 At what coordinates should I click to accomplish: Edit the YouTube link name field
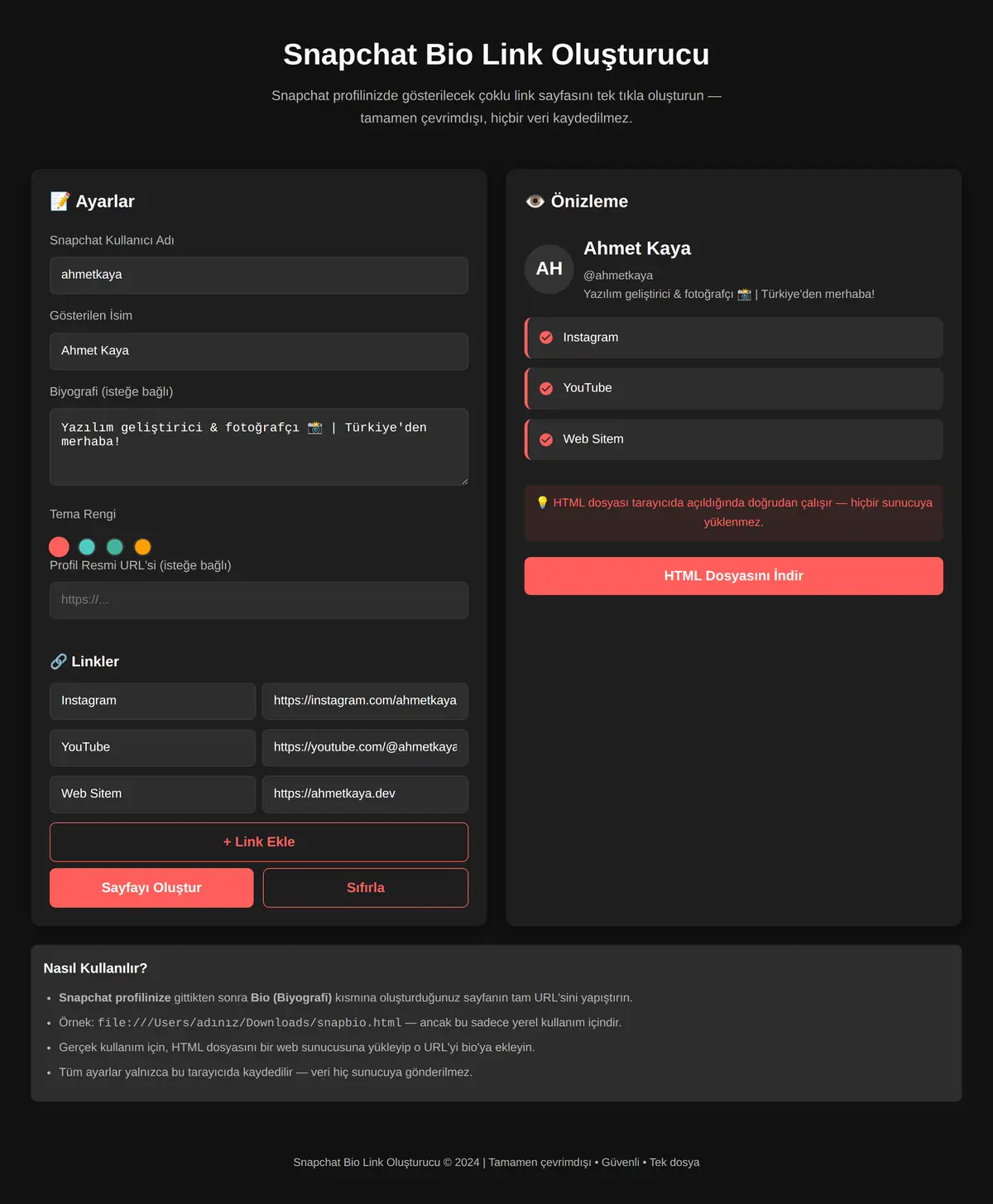point(152,747)
